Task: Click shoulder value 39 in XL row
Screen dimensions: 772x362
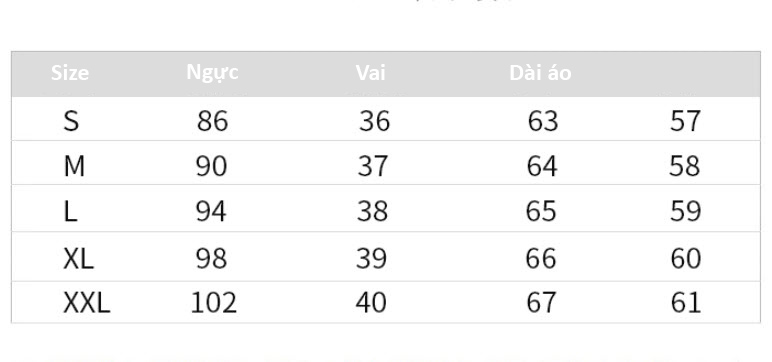Action: (371, 259)
